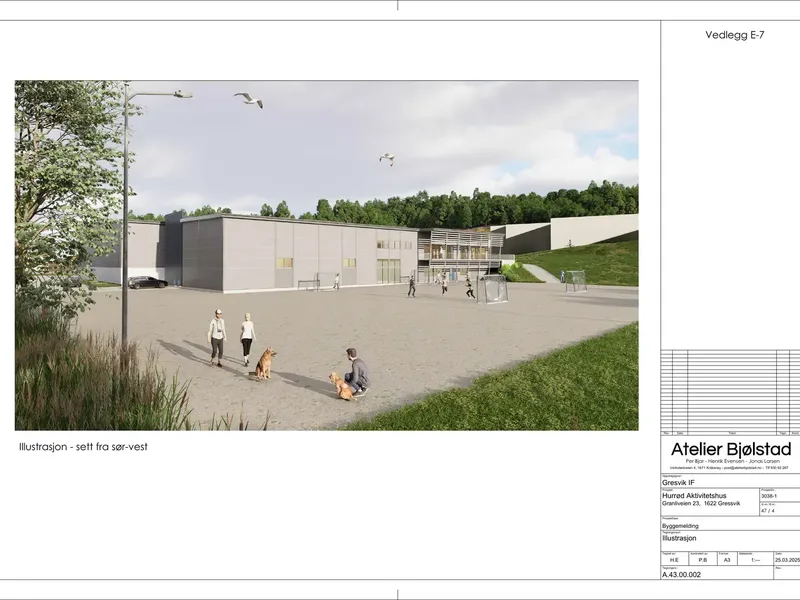Click the rendered illustration image

coord(327,255)
